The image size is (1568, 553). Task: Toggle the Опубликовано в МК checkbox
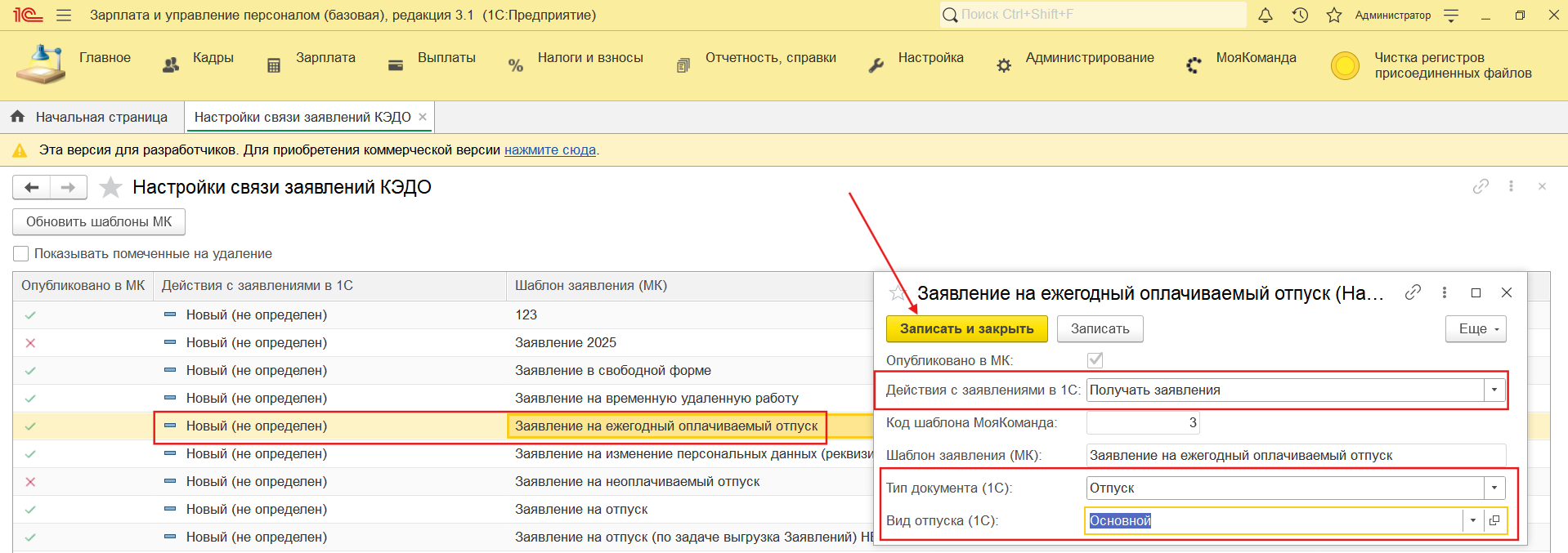click(x=1095, y=360)
